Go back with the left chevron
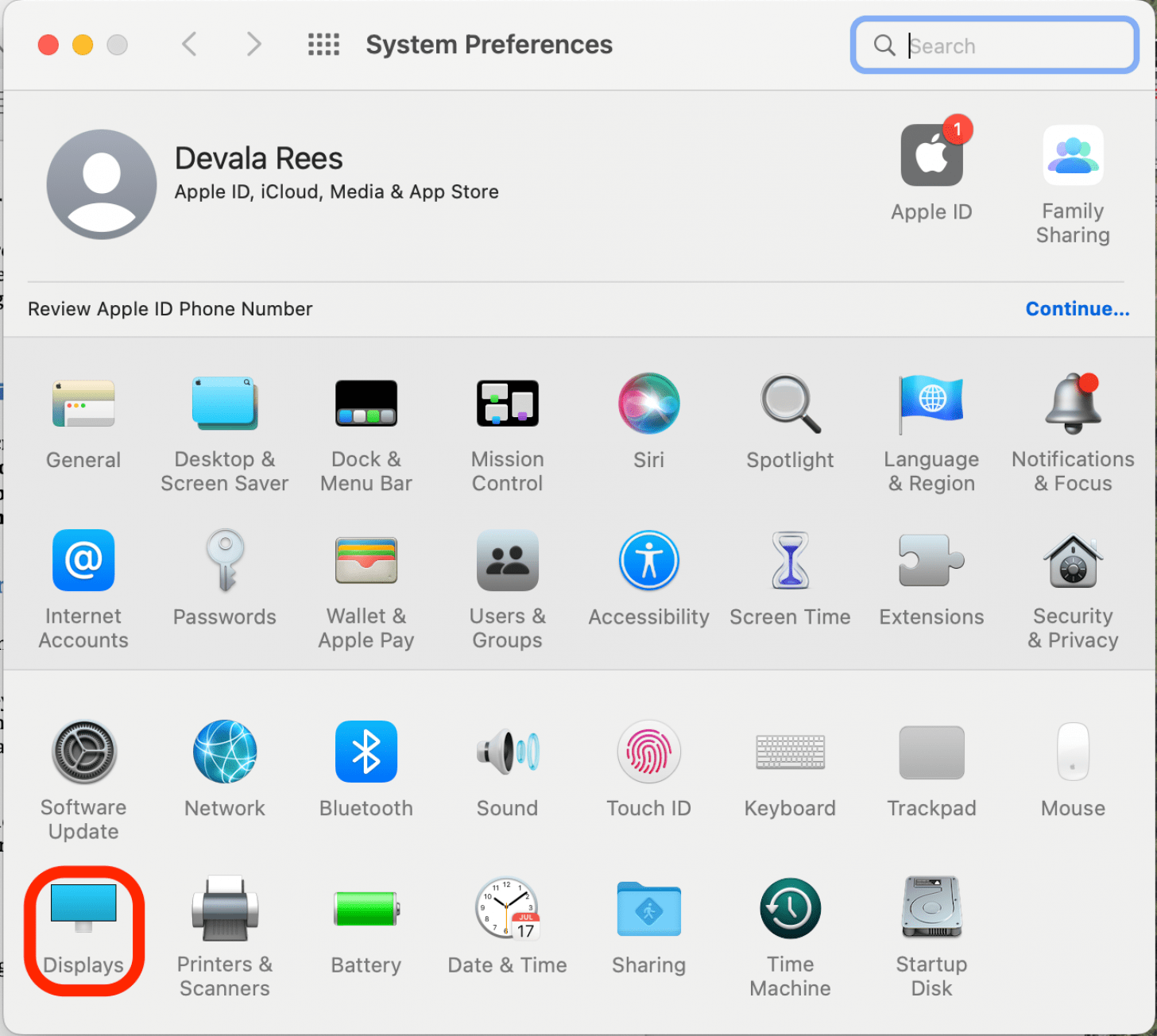 [x=189, y=44]
